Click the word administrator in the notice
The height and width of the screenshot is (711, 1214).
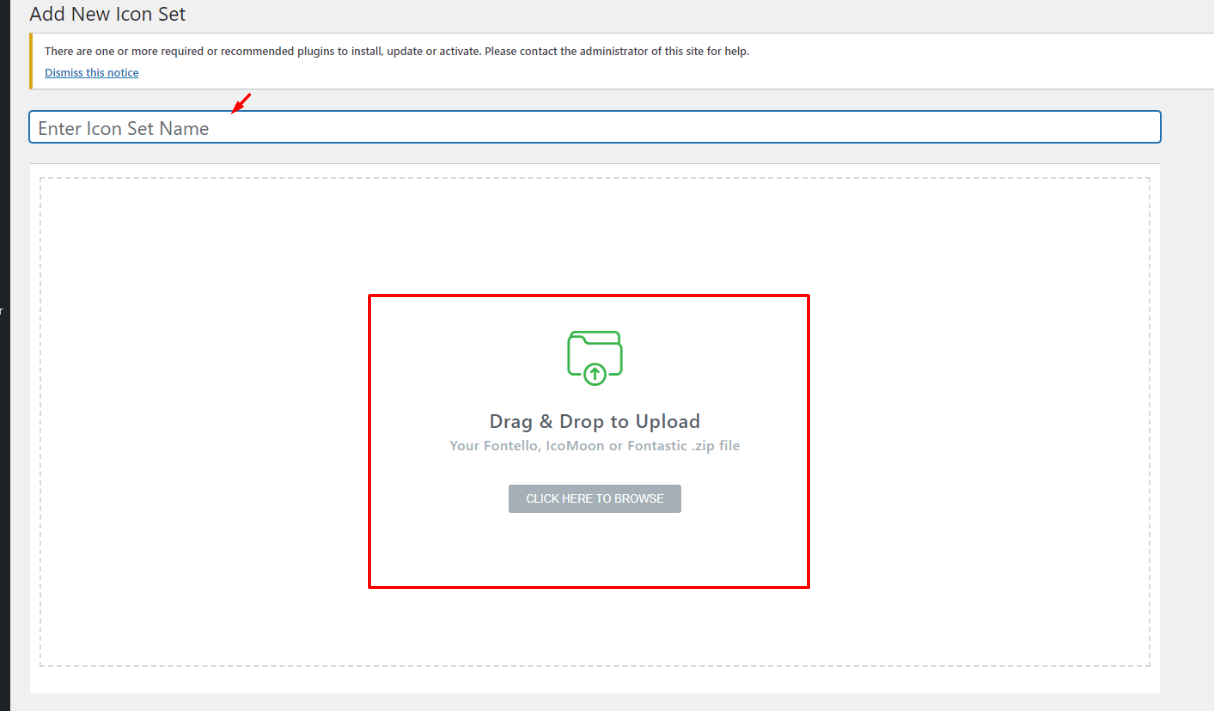tap(616, 51)
